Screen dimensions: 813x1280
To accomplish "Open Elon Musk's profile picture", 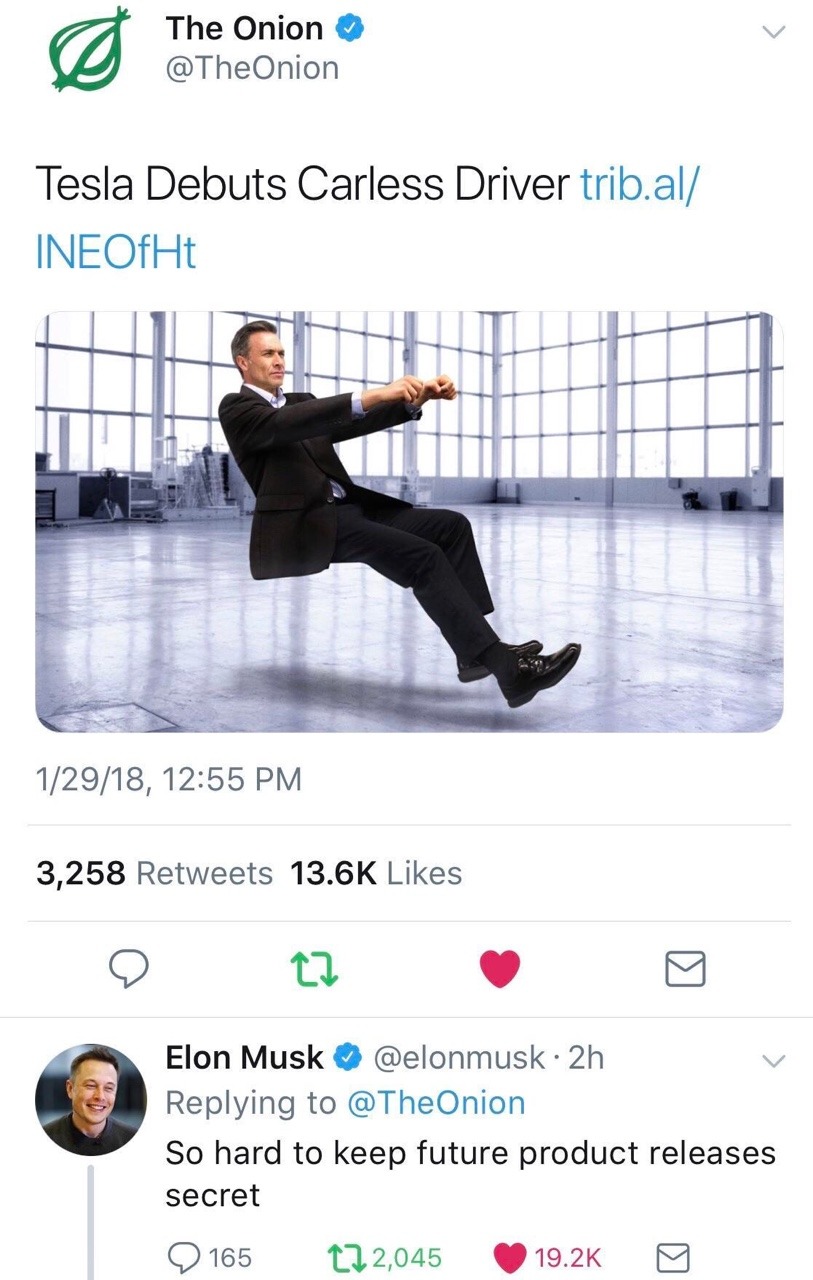I will [91, 1100].
